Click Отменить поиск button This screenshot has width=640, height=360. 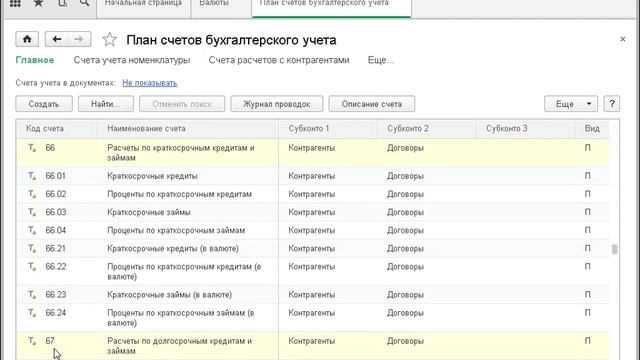pyautogui.click(x=182, y=104)
